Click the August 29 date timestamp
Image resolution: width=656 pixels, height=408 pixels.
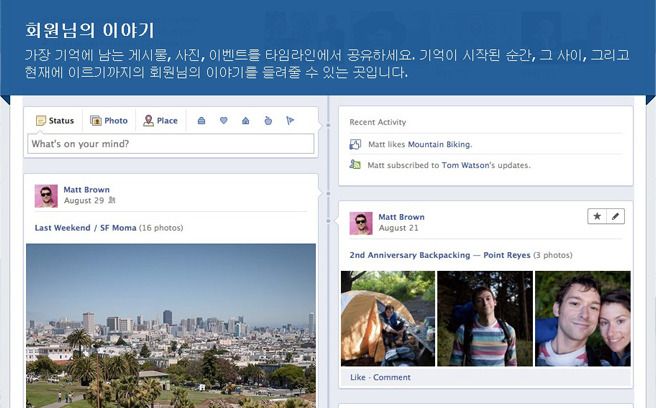[84, 200]
